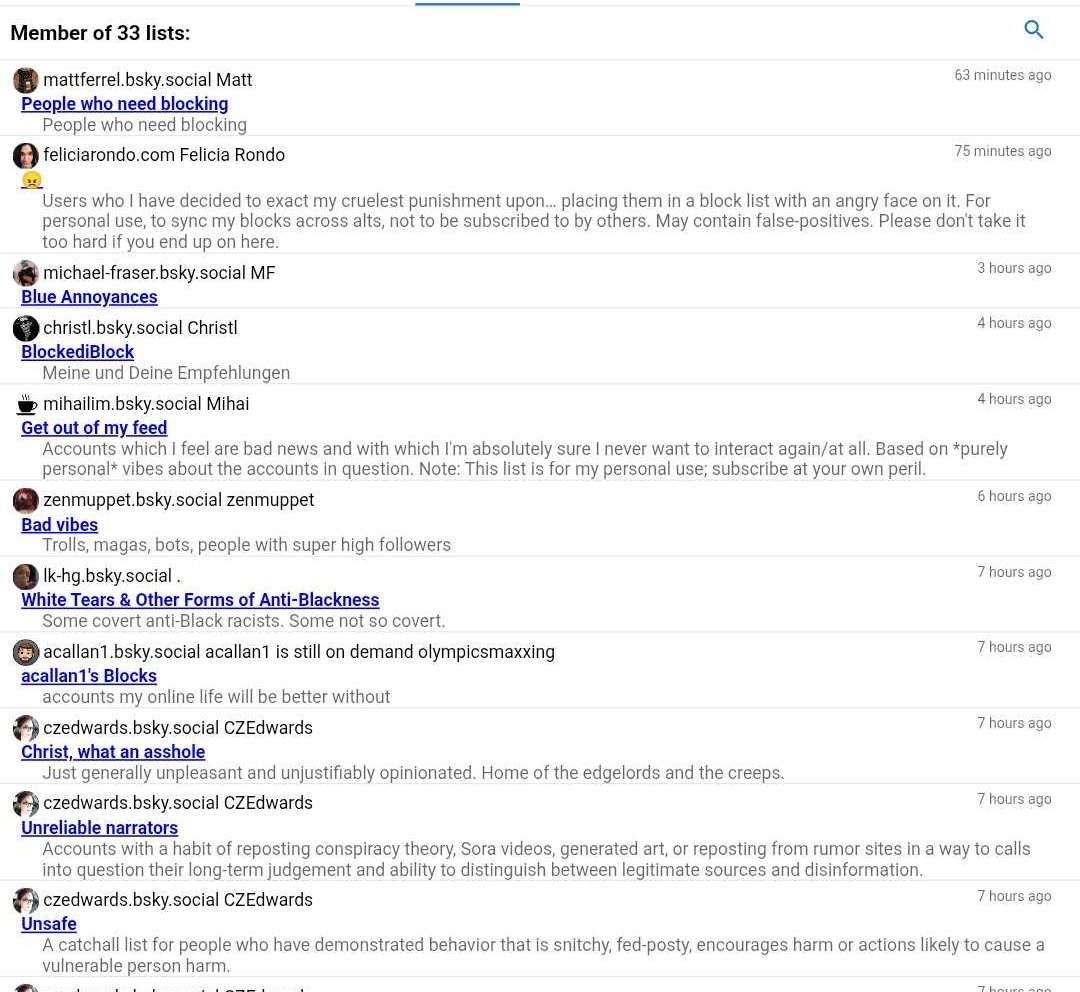
Task: Open 'People who need blocking' list
Action: [x=124, y=104]
